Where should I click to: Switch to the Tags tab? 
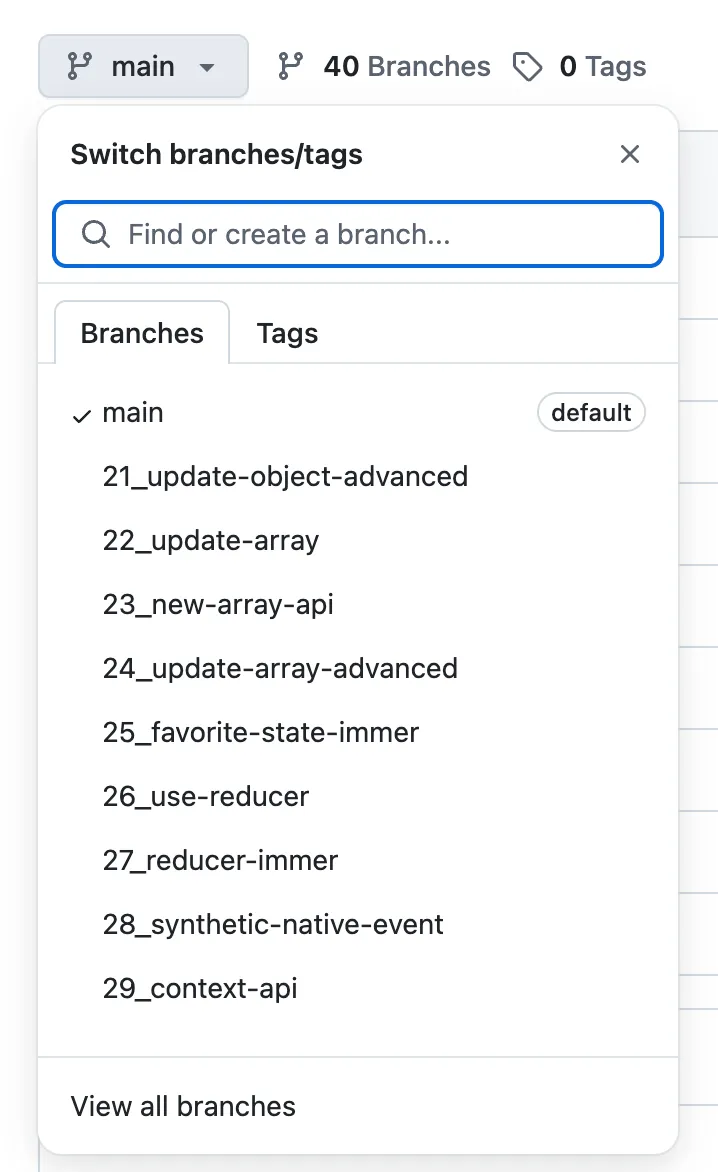pos(287,333)
